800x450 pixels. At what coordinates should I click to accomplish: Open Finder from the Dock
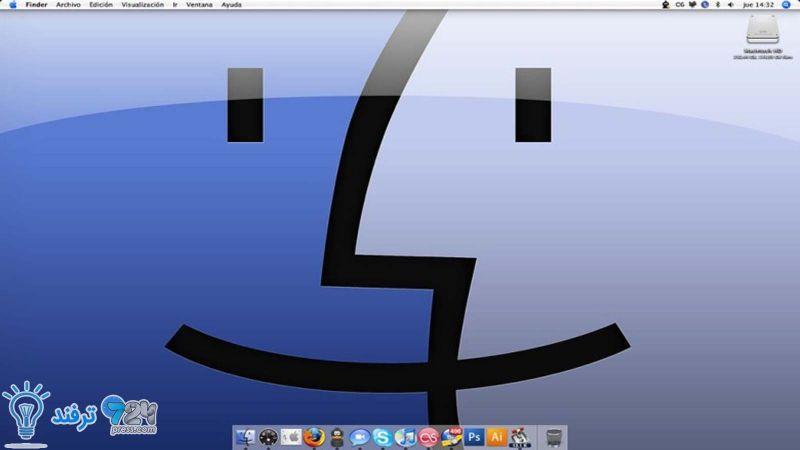point(245,437)
